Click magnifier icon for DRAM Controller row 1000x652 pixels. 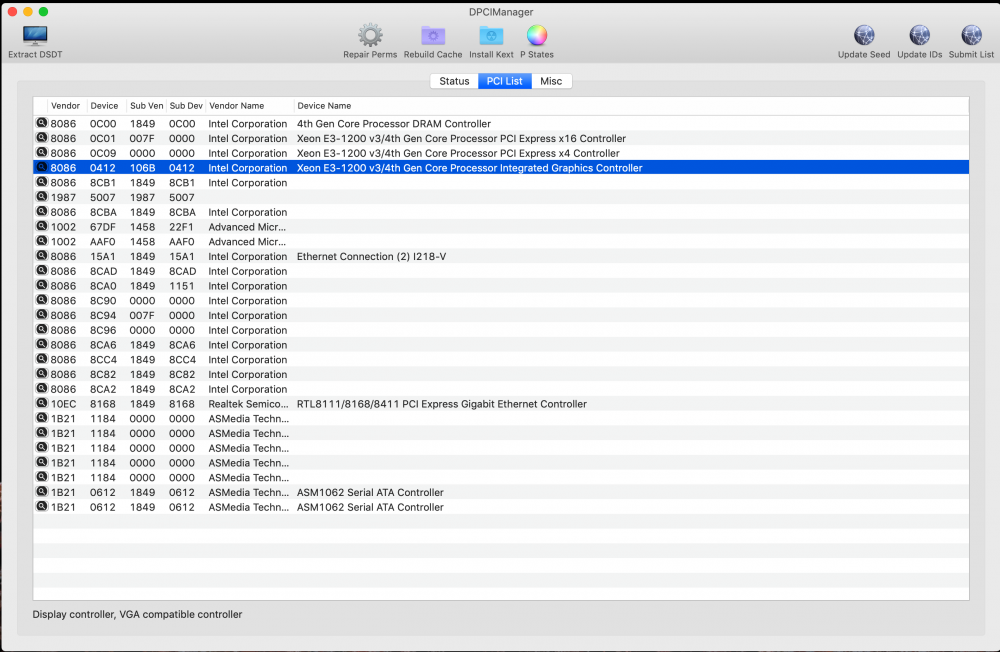41,123
